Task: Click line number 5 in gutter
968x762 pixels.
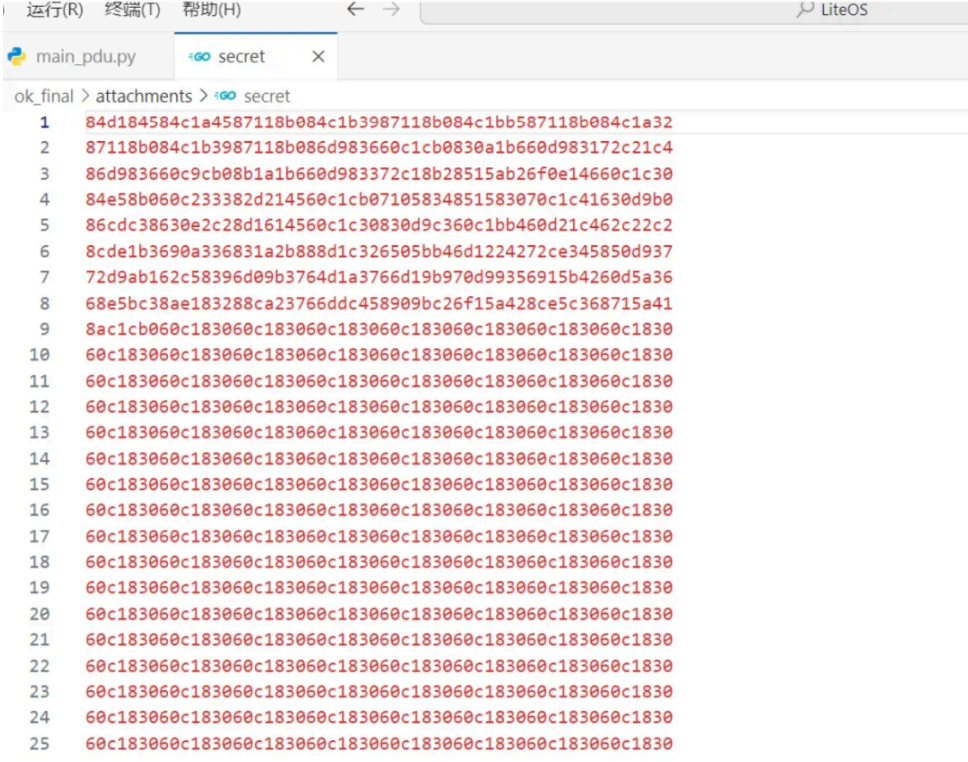Action: (44, 225)
